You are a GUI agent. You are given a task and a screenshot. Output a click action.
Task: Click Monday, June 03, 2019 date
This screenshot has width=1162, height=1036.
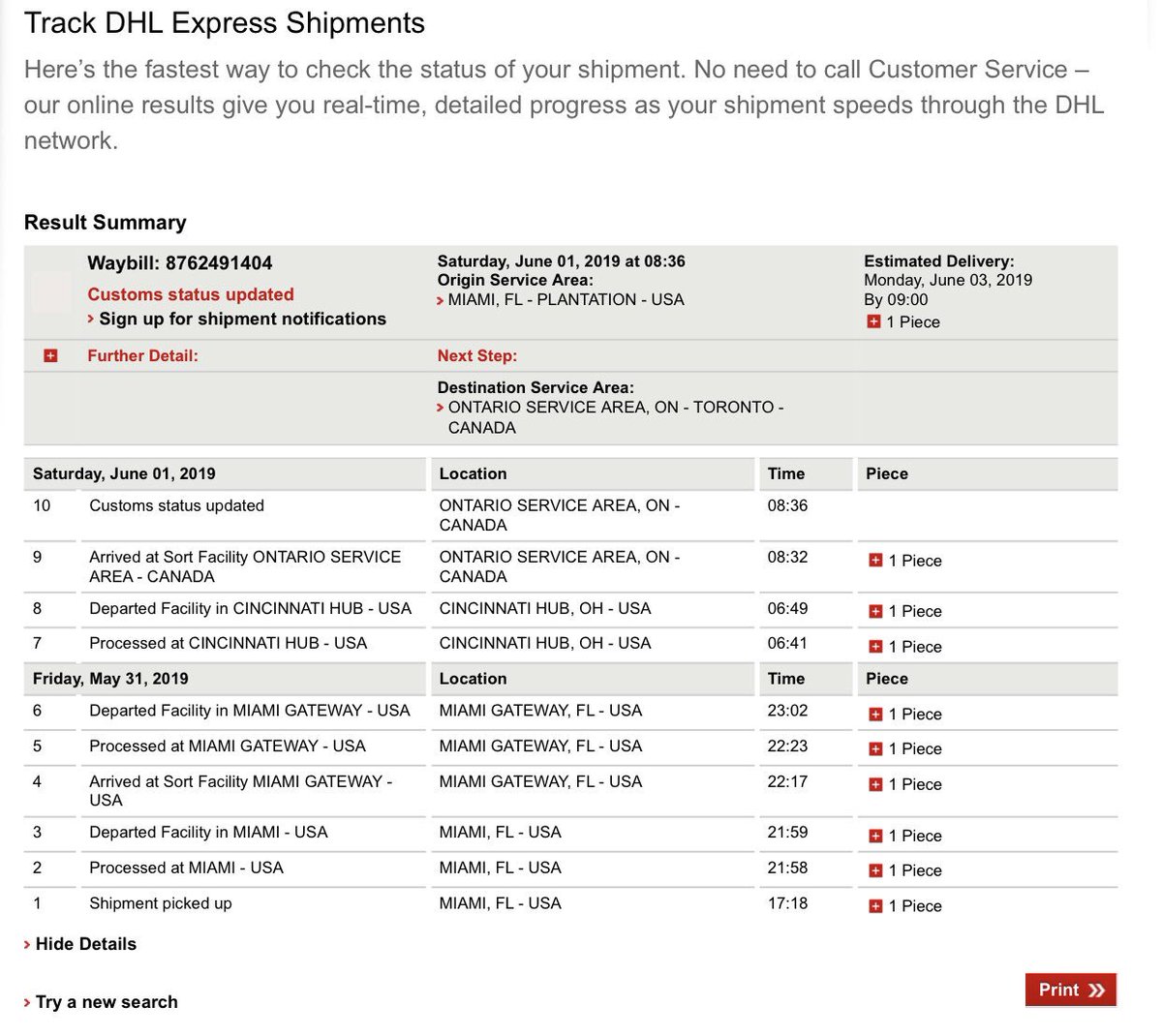[948, 280]
